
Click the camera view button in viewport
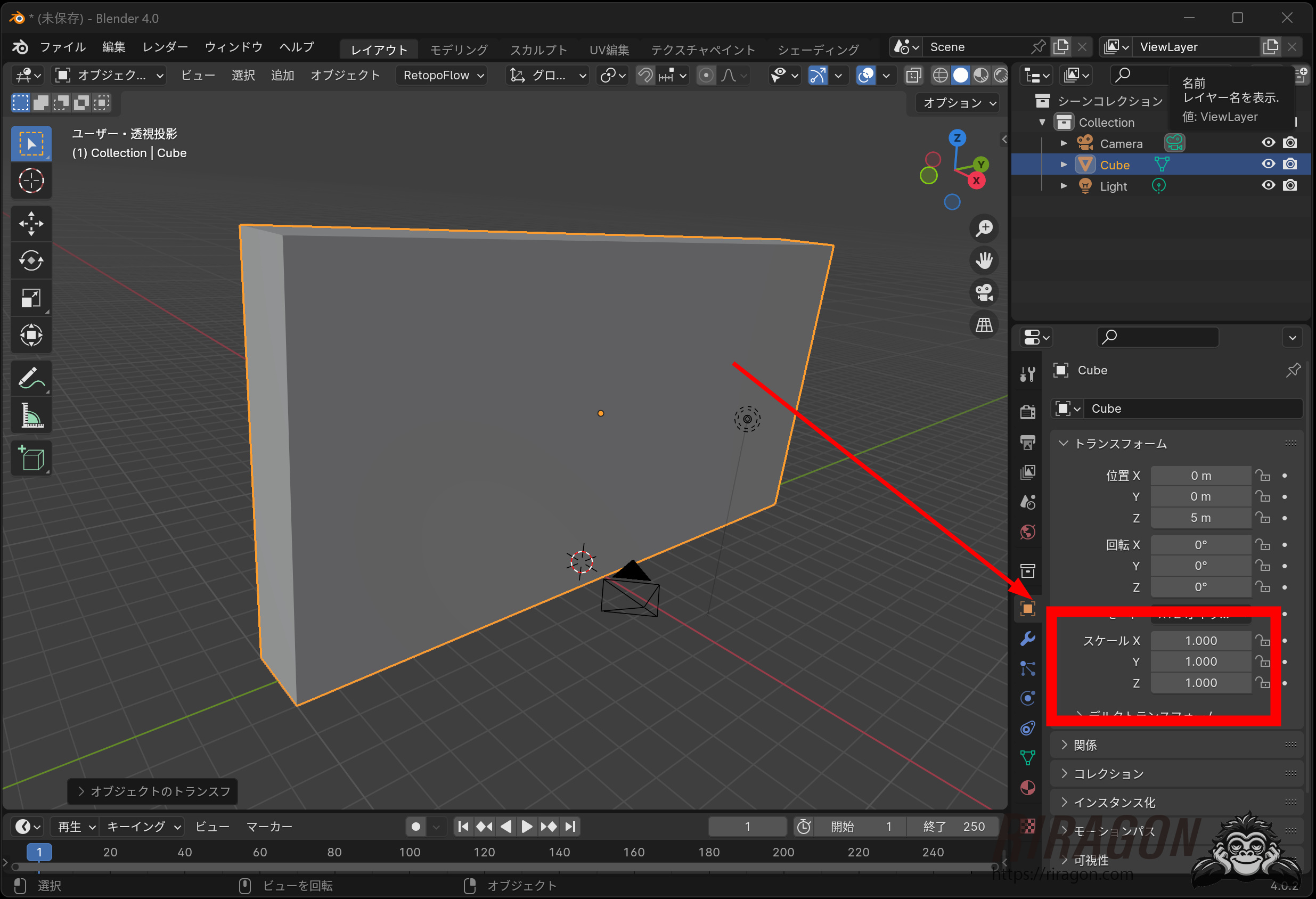pyautogui.click(x=984, y=293)
